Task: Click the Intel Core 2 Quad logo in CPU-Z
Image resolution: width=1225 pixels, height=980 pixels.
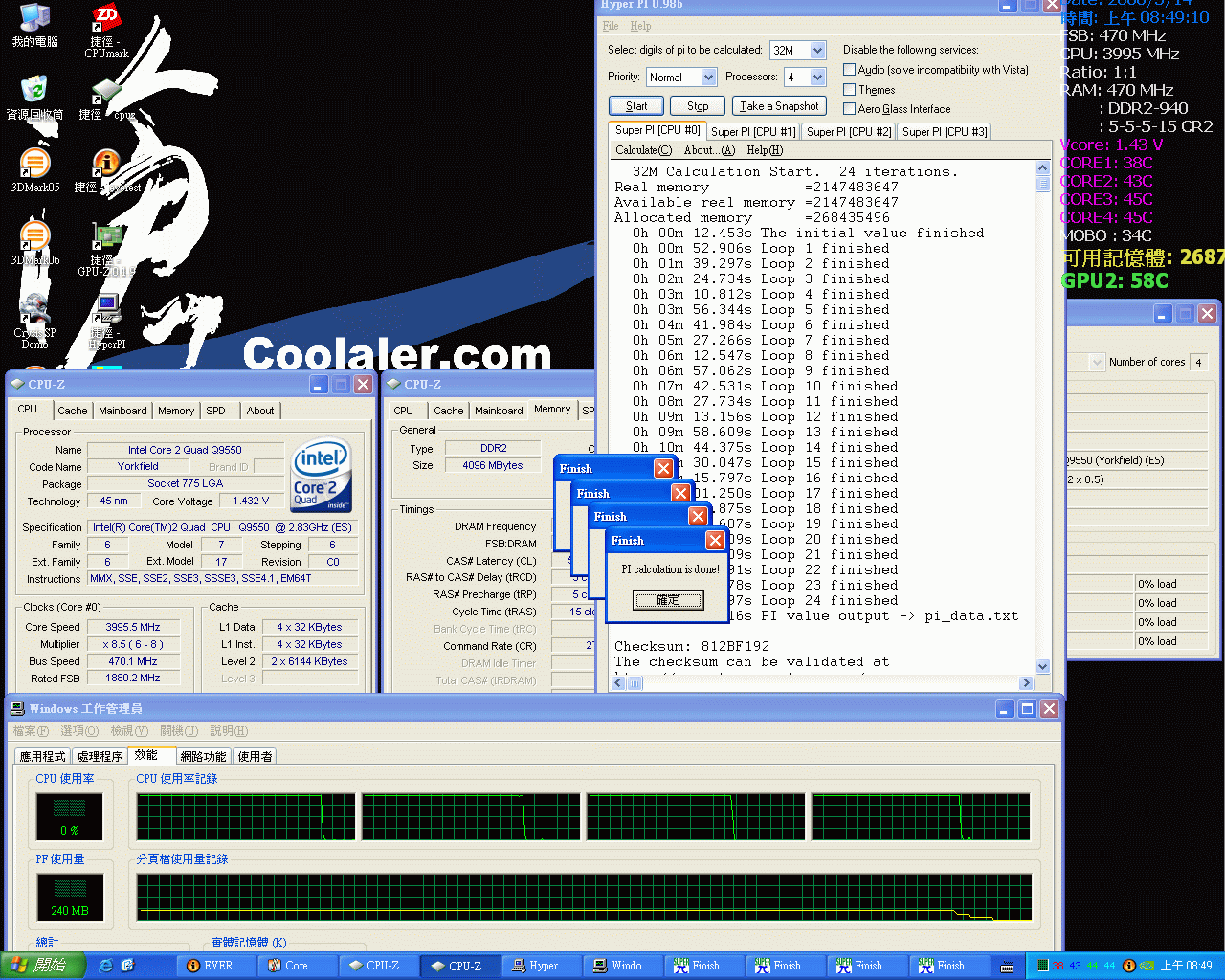Action: tap(322, 475)
